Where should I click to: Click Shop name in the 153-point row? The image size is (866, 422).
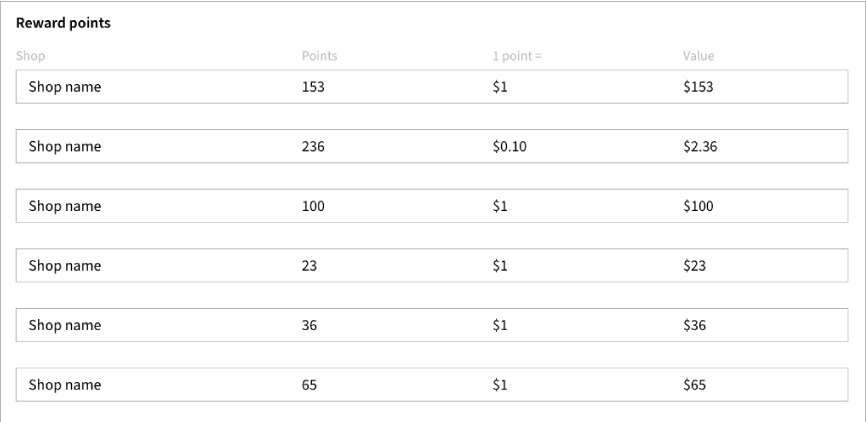point(65,87)
